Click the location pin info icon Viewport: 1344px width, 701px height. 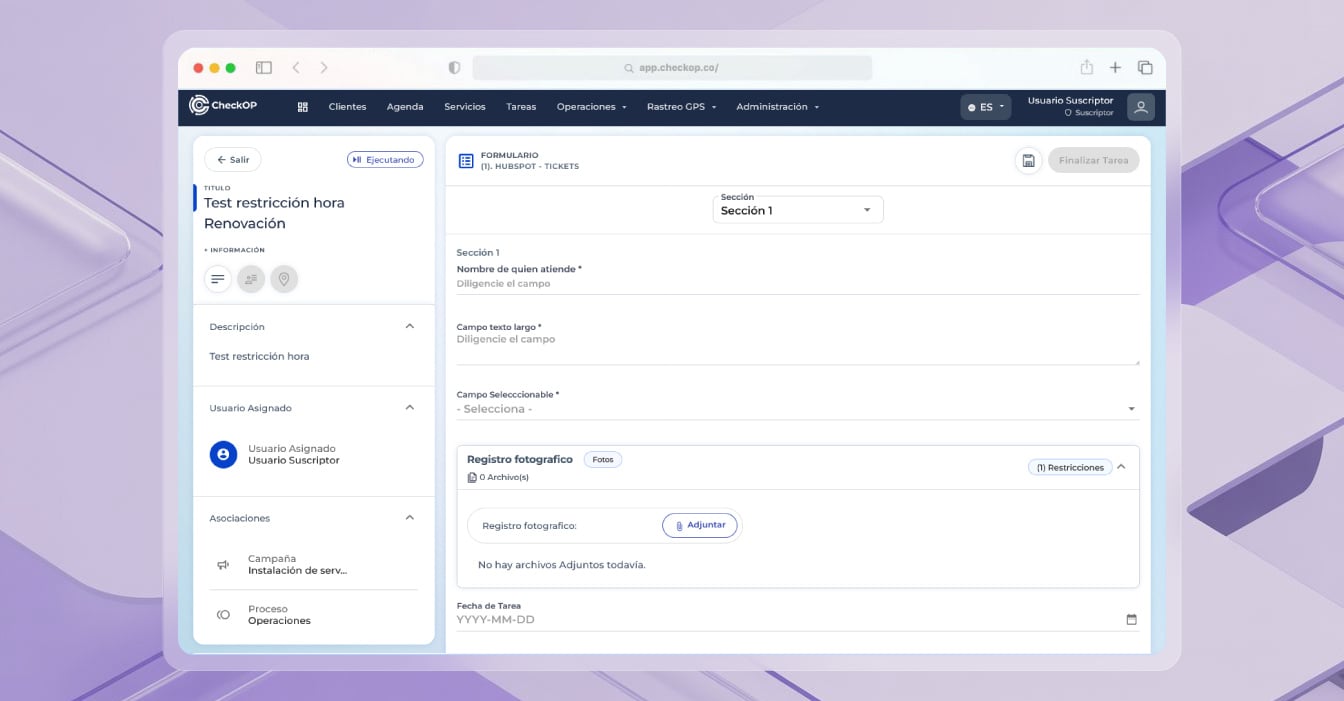tap(284, 279)
